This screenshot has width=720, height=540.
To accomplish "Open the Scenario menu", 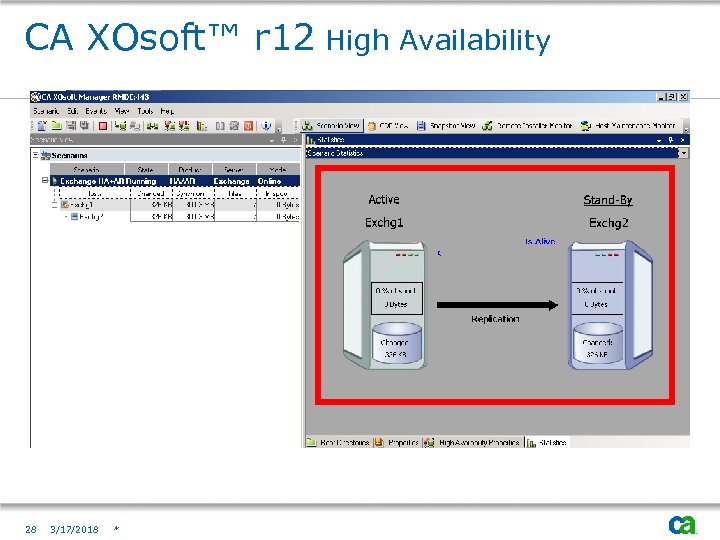I will point(46,111).
